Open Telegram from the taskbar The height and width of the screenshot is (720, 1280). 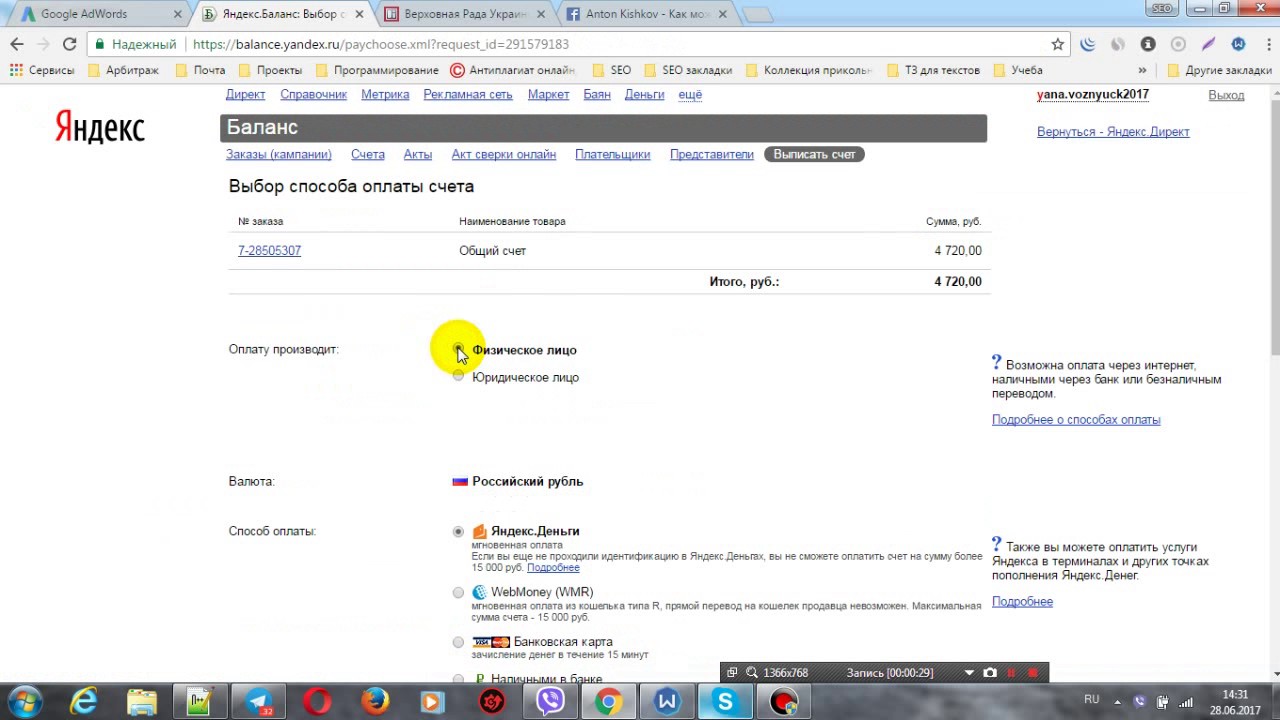[x=259, y=702]
